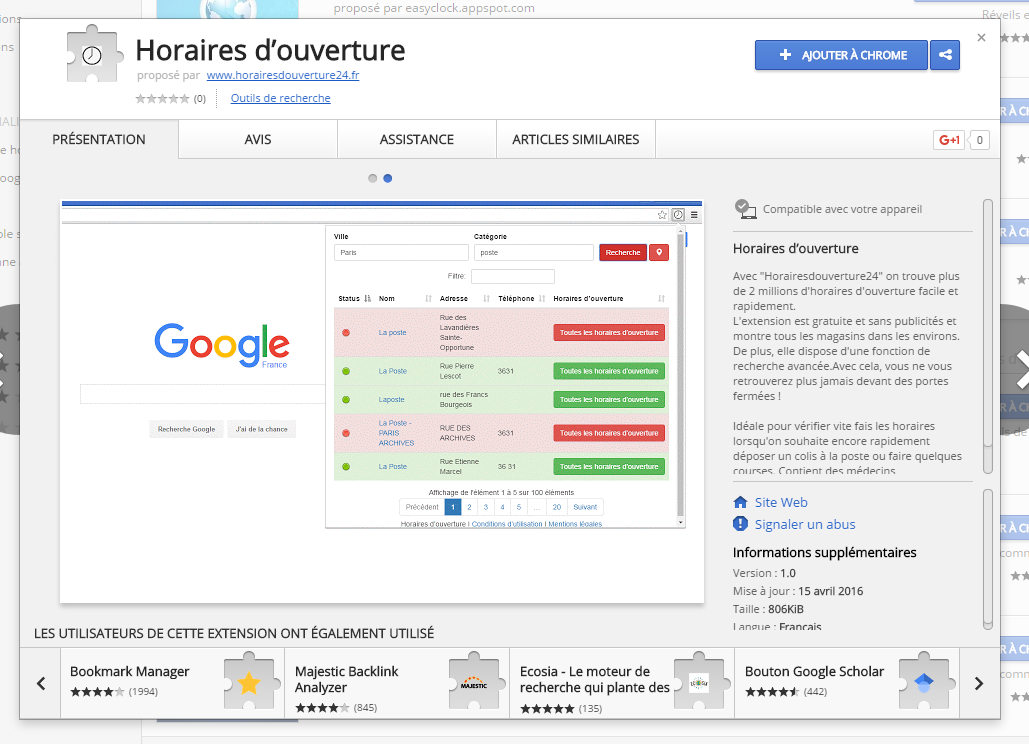
Task: Click Informations supplémentaires heading
Action: (825, 552)
